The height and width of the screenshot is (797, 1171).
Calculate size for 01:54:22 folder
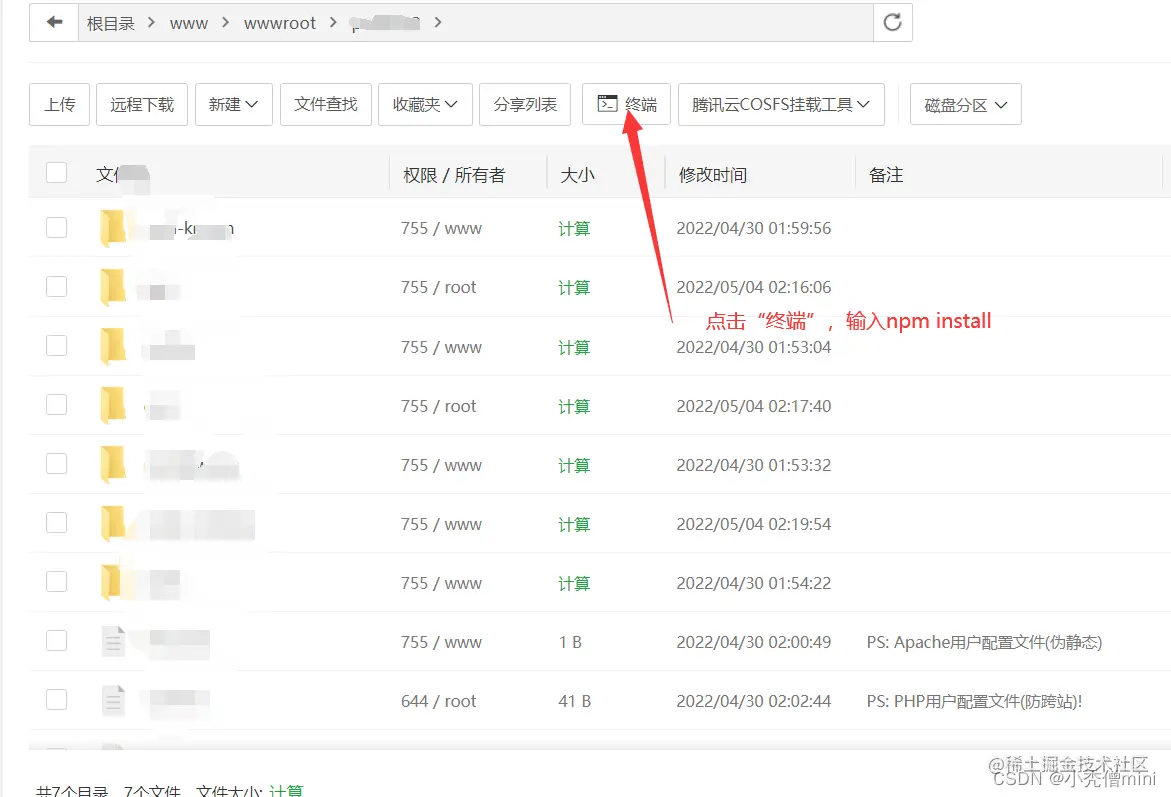click(574, 583)
